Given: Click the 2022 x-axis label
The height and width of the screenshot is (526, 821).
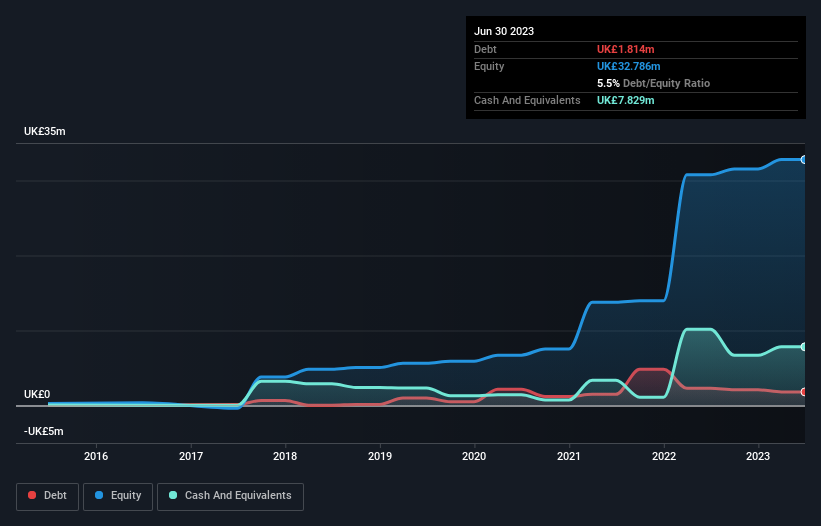Looking at the screenshot, I should tap(663, 456).
